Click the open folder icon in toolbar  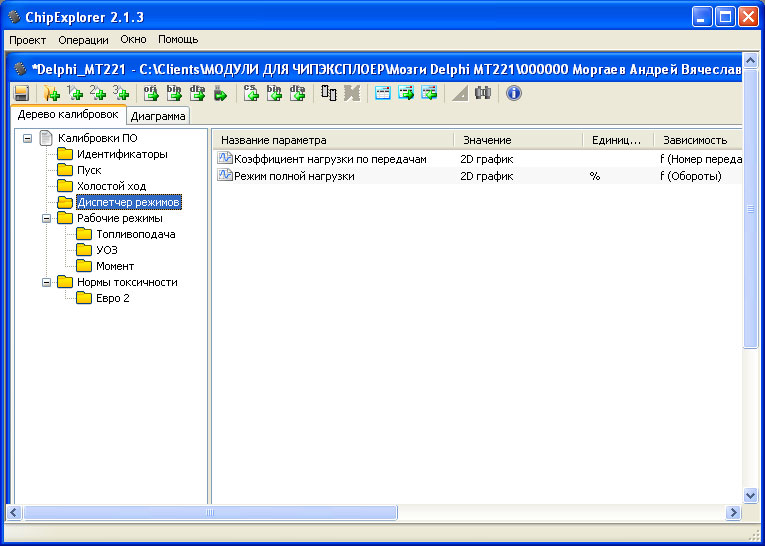(51, 93)
